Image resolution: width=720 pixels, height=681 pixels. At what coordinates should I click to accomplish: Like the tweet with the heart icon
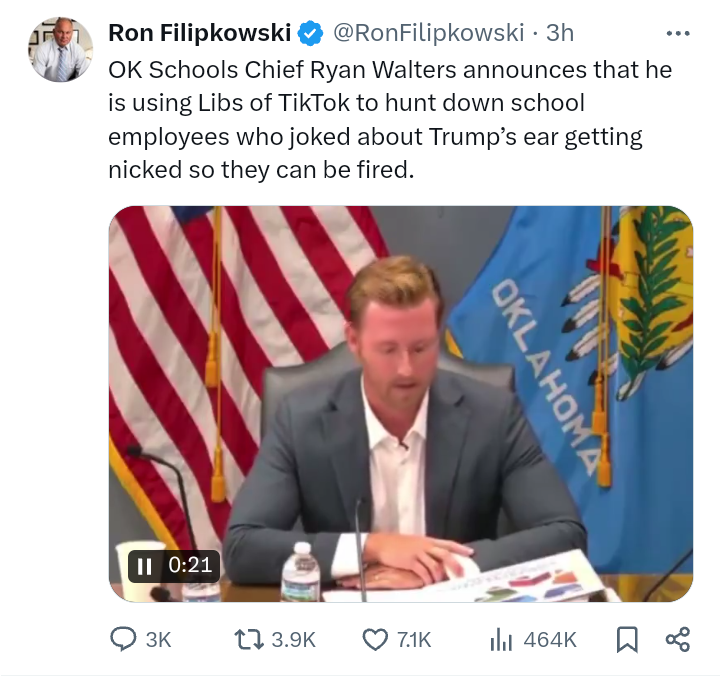375,639
